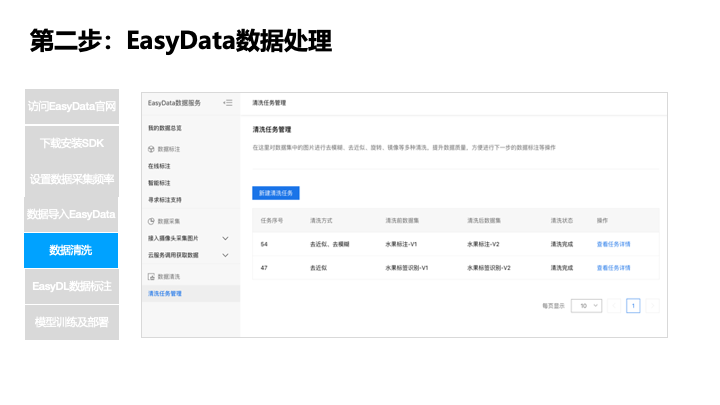Click the 数据标注 cube icon

pos(151,149)
